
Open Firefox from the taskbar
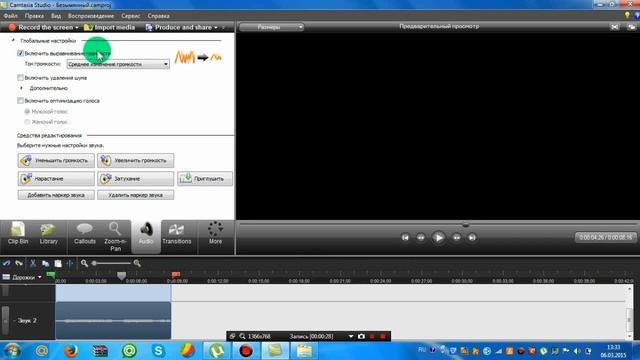(x=71, y=351)
